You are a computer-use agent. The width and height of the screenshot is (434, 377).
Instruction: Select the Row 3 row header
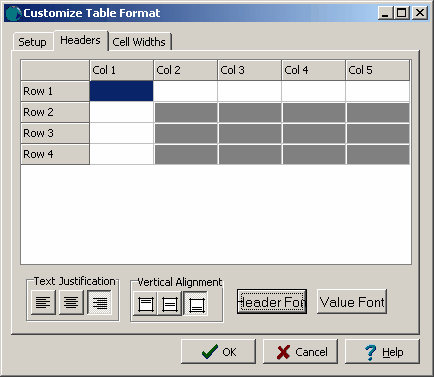coord(55,133)
